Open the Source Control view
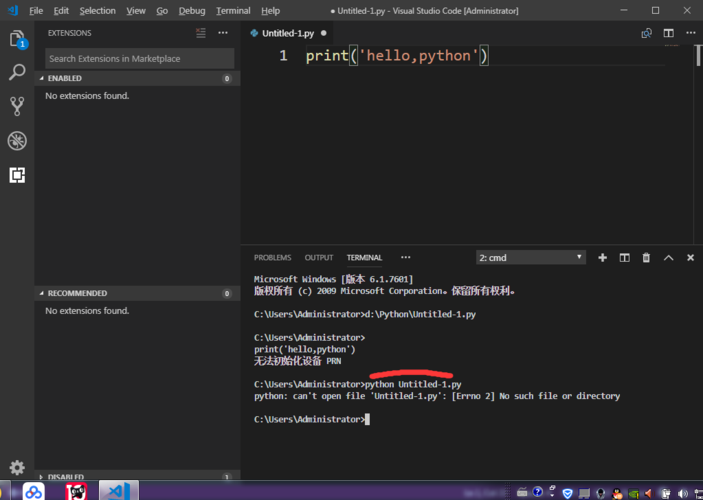 [x=17, y=106]
